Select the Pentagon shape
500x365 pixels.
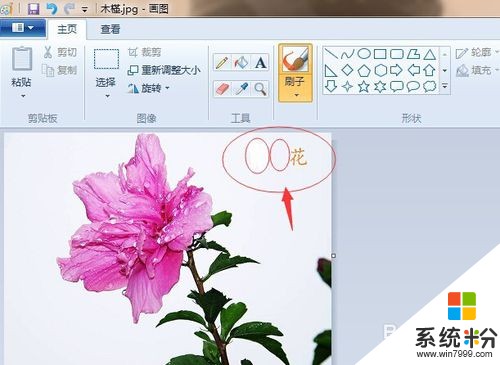pyautogui.click(x=364, y=71)
